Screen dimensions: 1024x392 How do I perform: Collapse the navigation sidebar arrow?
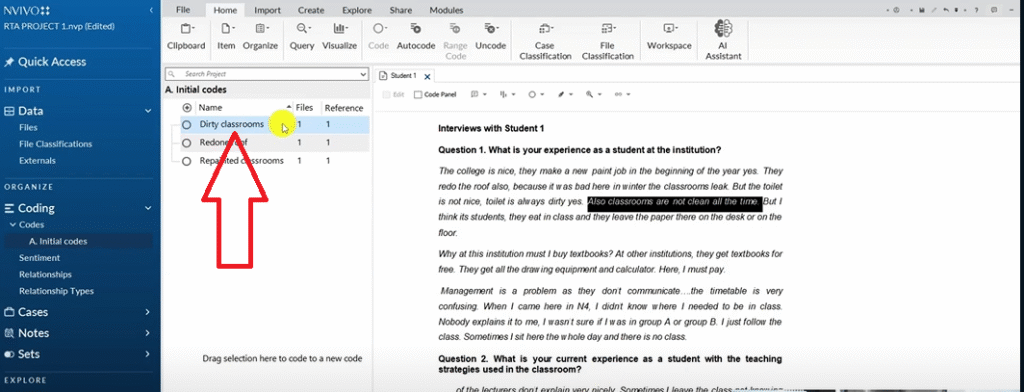pyautogui.click(x=151, y=10)
